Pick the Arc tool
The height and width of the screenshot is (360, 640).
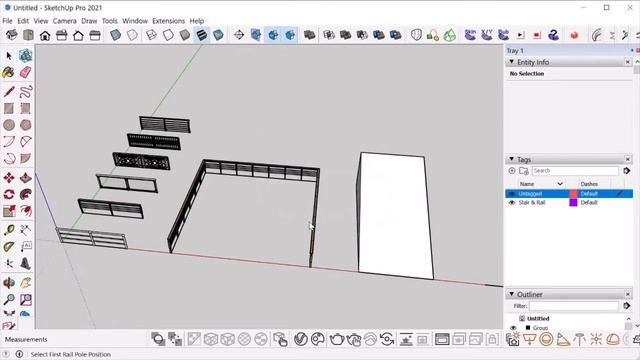(x=9, y=142)
